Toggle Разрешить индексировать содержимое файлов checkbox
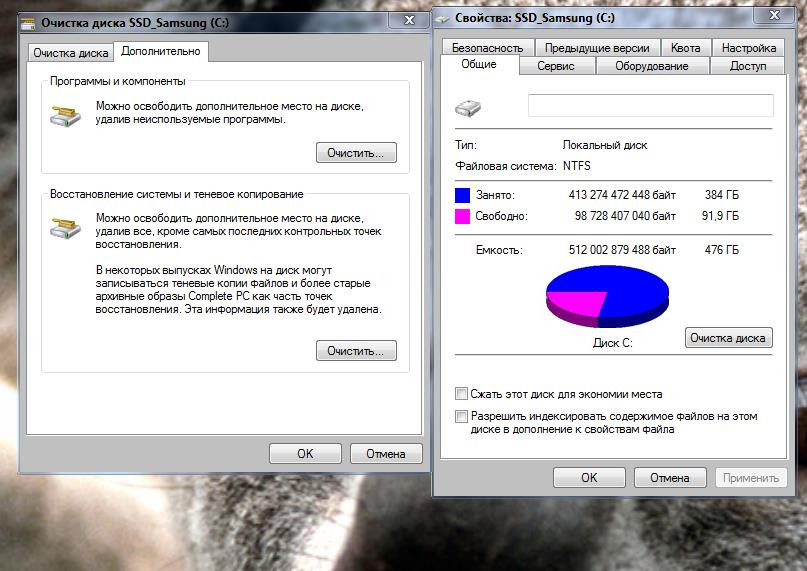 coord(461,416)
